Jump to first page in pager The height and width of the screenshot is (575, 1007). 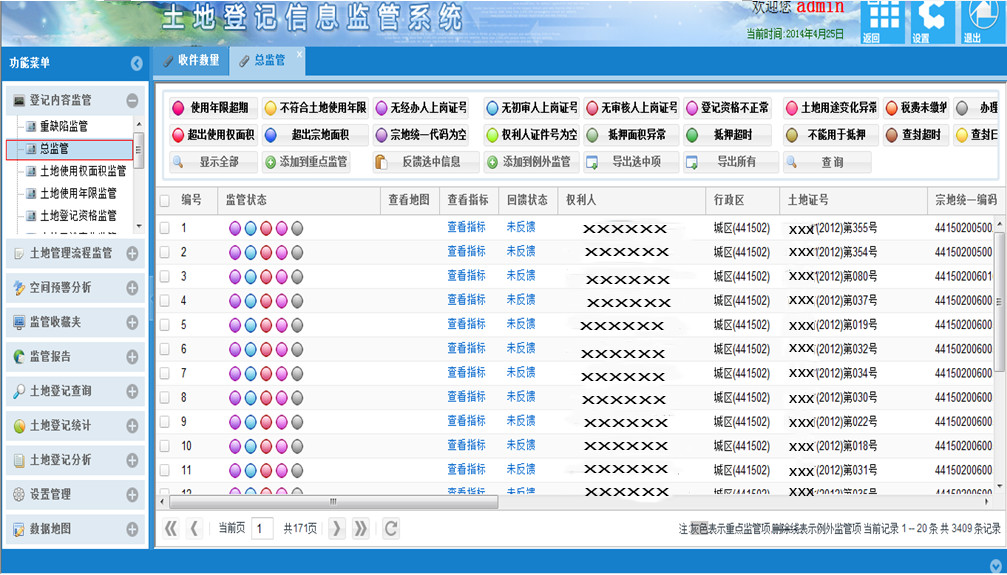pyautogui.click(x=170, y=528)
